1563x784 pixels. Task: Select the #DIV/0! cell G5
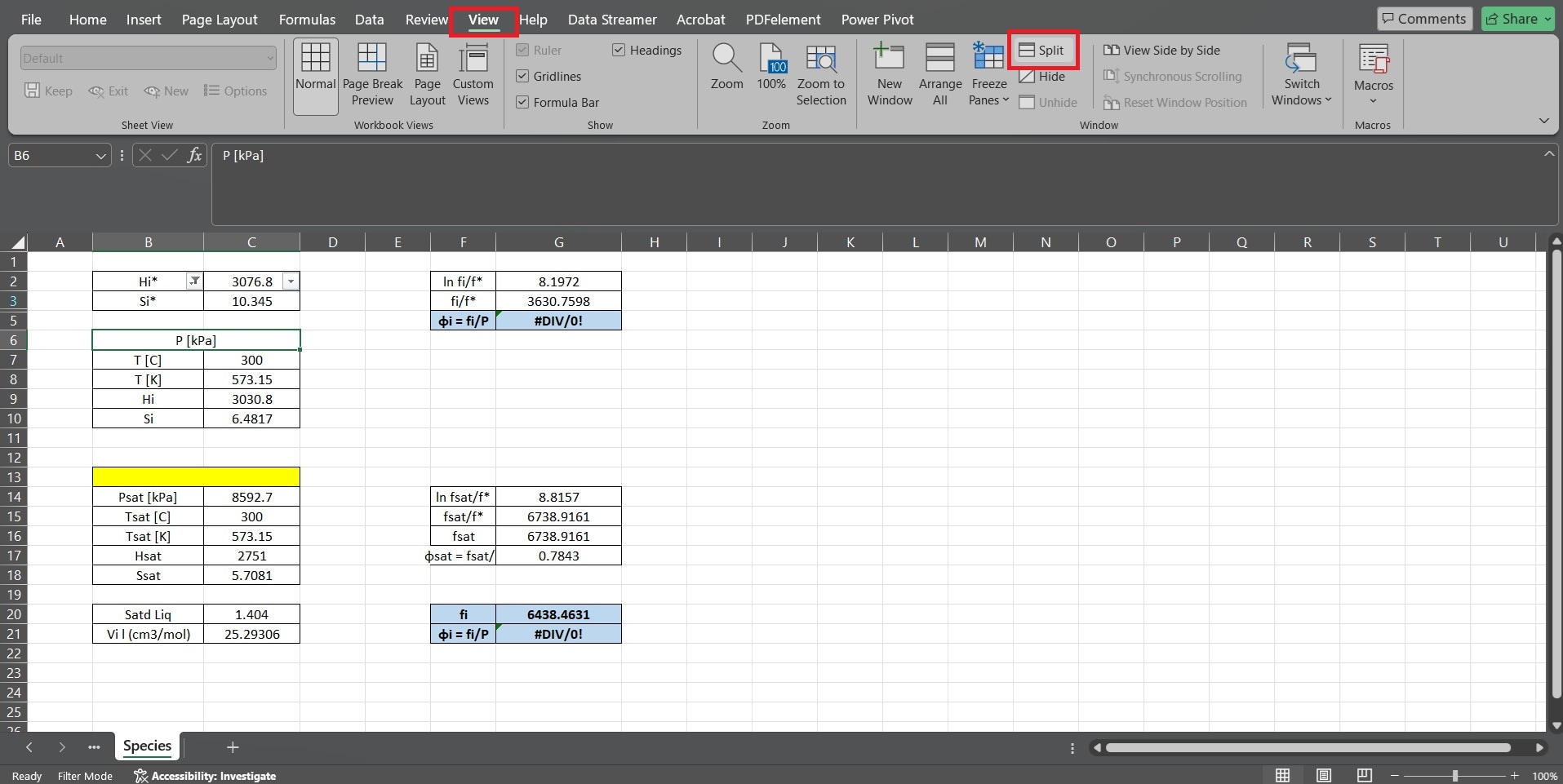click(x=558, y=321)
